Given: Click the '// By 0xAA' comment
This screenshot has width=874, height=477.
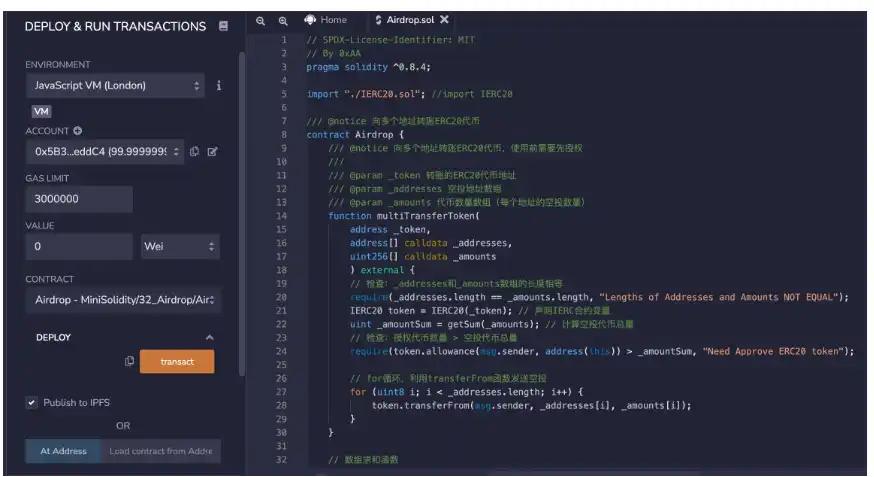Looking at the screenshot, I should pos(333,53).
